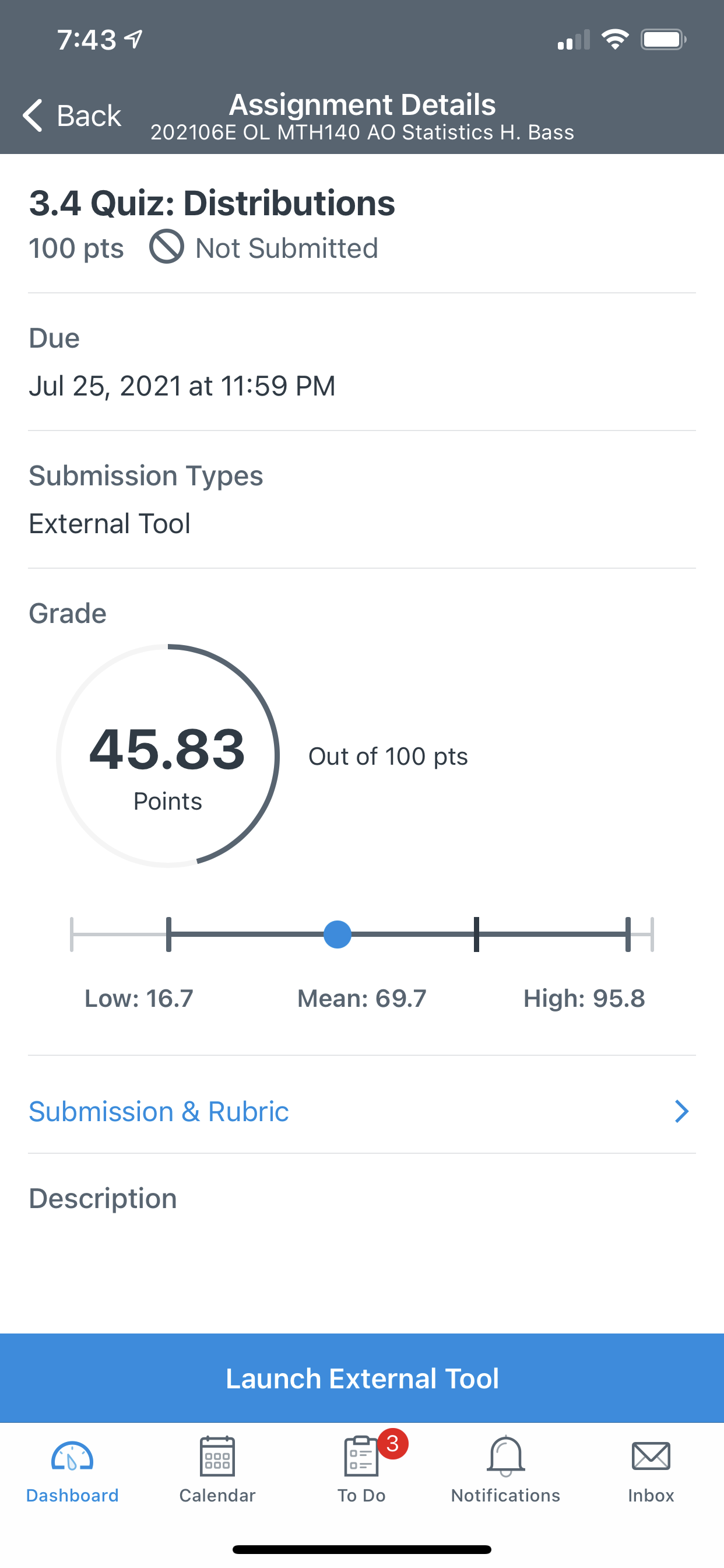Tap the high score tick on grade scale
The height and width of the screenshot is (1568, 724).
coord(628,935)
